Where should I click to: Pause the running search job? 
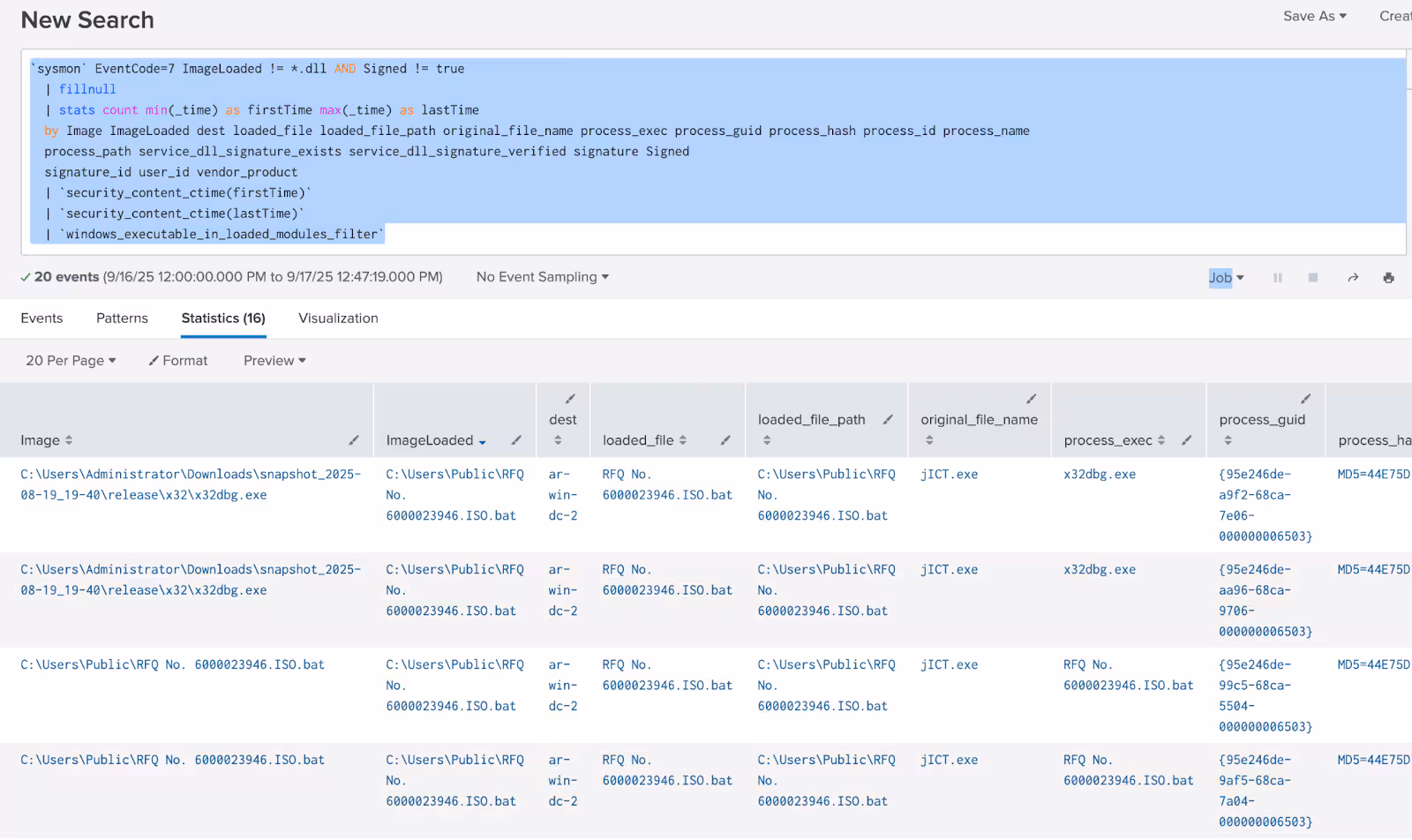pos(1277,278)
